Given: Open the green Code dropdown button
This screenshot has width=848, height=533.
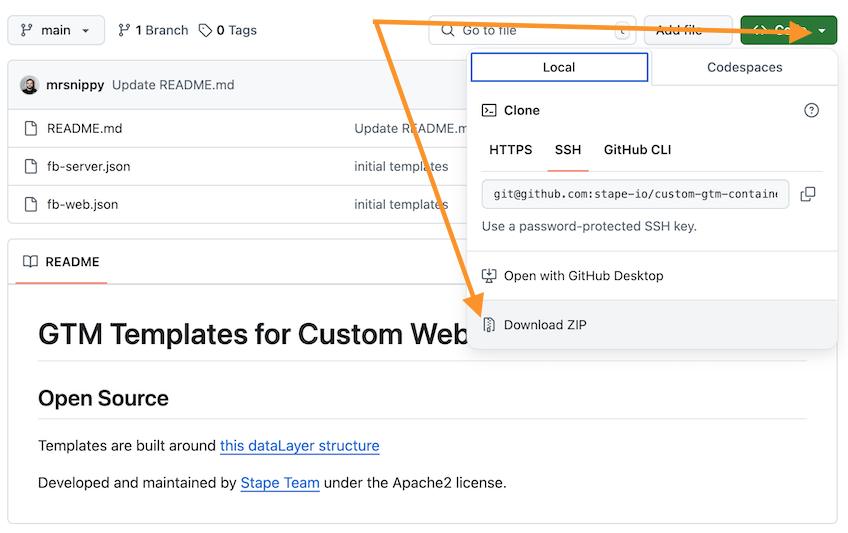Looking at the screenshot, I should tap(789, 30).
